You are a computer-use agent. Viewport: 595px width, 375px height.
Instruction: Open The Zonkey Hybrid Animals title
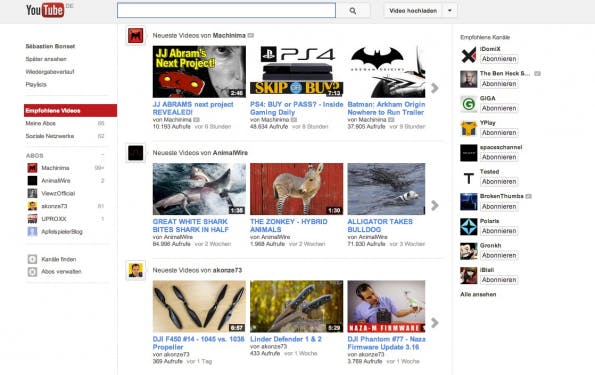288,225
